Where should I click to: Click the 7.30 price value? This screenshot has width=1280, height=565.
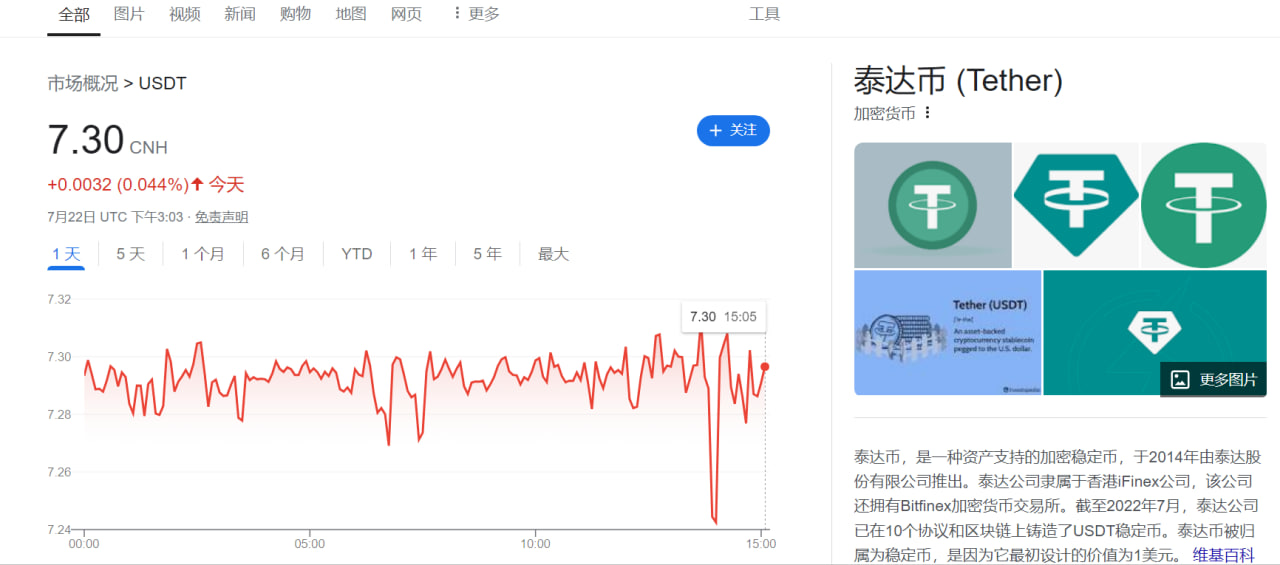pyautogui.click(x=86, y=140)
